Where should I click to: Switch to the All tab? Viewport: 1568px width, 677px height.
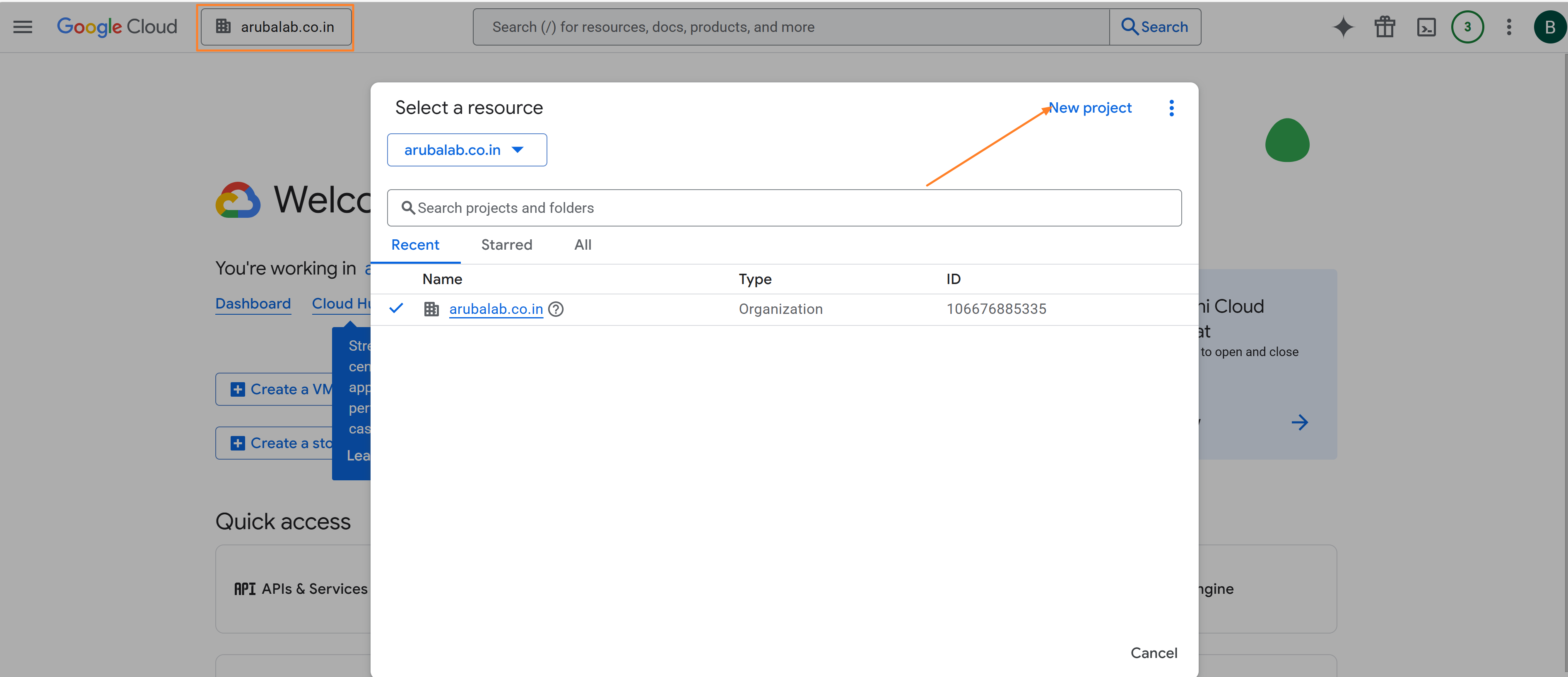click(x=583, y=245)
